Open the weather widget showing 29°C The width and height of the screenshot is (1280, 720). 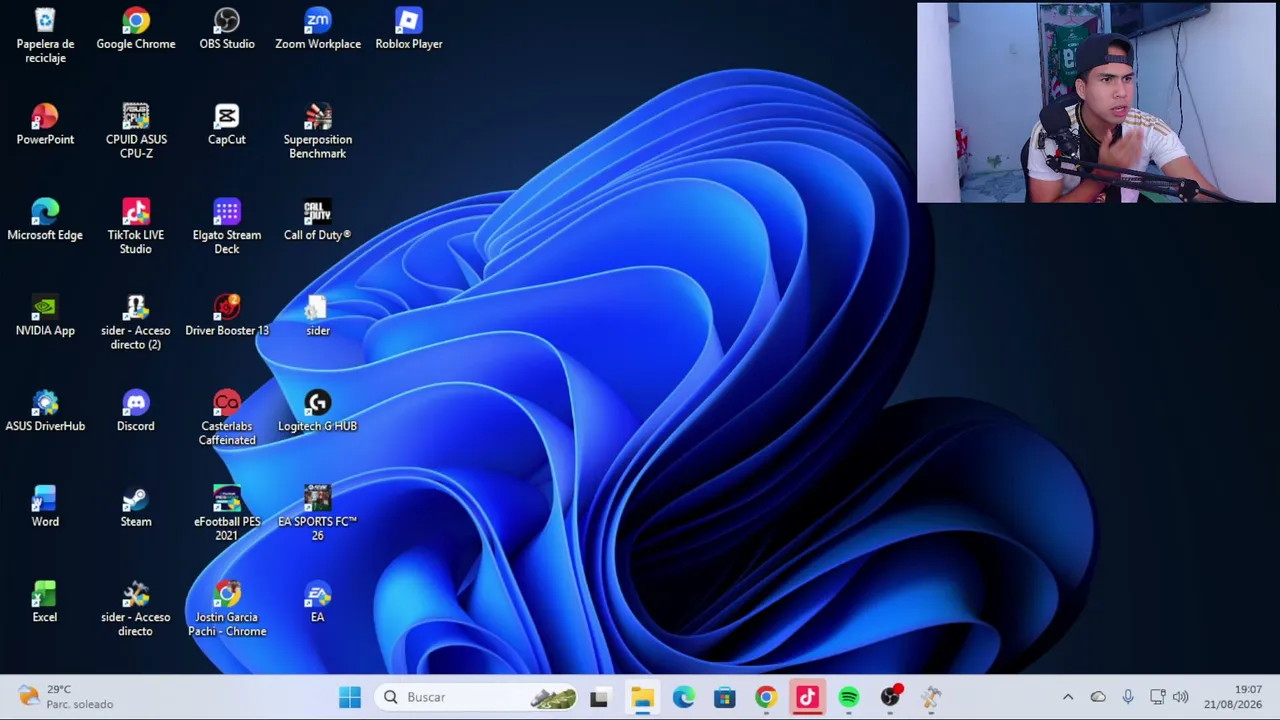[x=67, y=697]
